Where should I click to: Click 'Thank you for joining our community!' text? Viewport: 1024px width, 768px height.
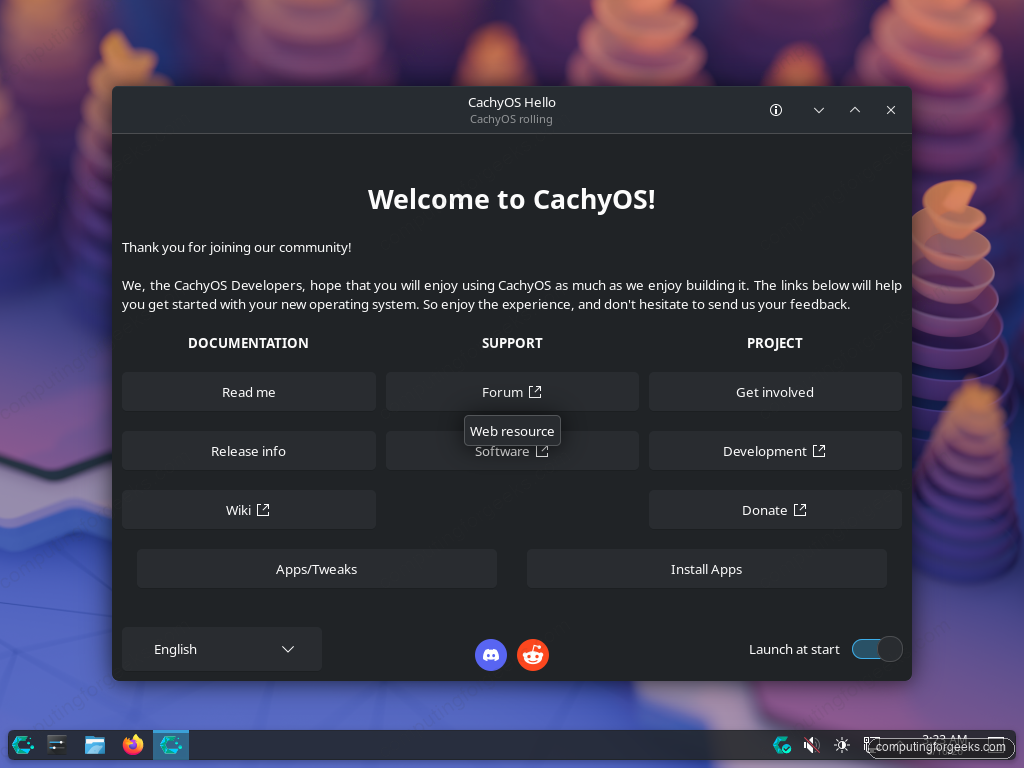[x=236, y=248]
